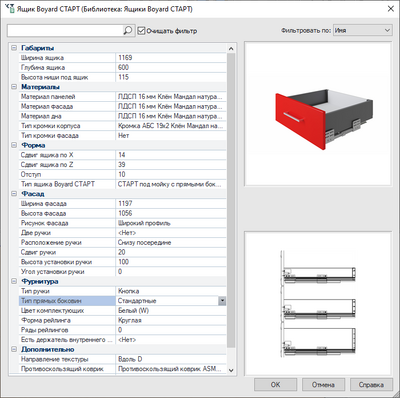400x398 pixels.
Task: Click the title bar application icon
Action: pos(10,9)
